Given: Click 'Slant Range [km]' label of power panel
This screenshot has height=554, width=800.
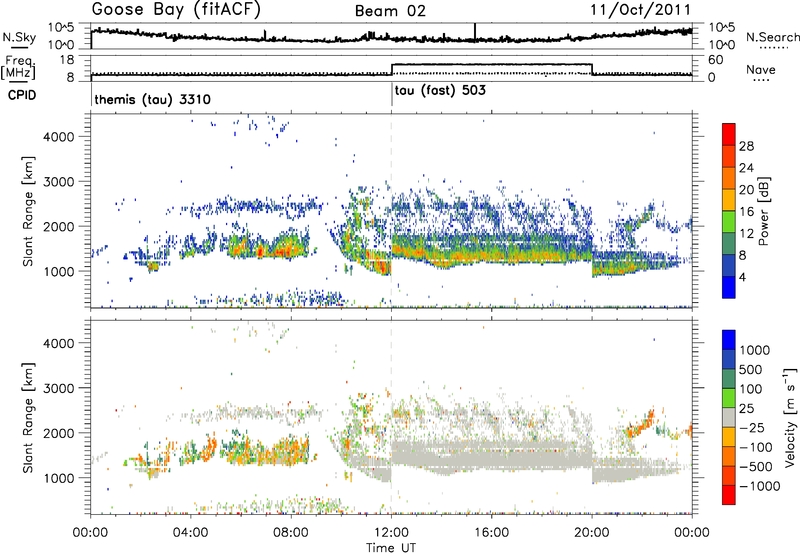Looking at the screenshot, I should click(x=28, y=211).
